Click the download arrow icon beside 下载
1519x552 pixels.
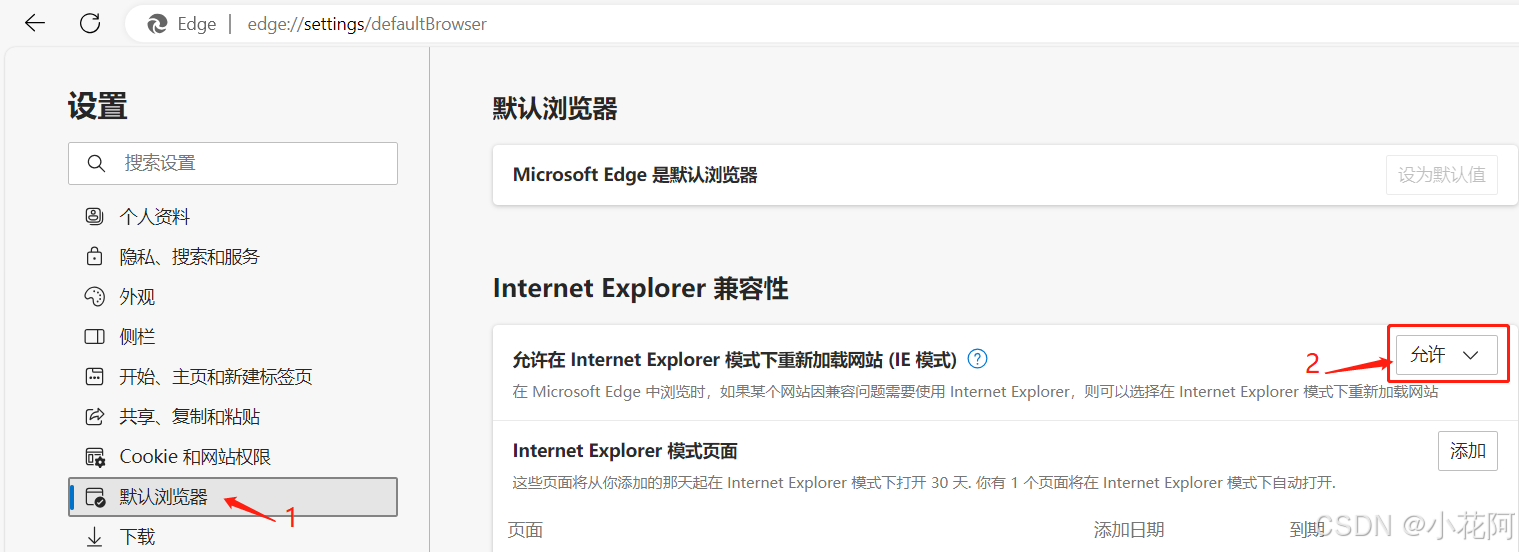tap(94, 537)
